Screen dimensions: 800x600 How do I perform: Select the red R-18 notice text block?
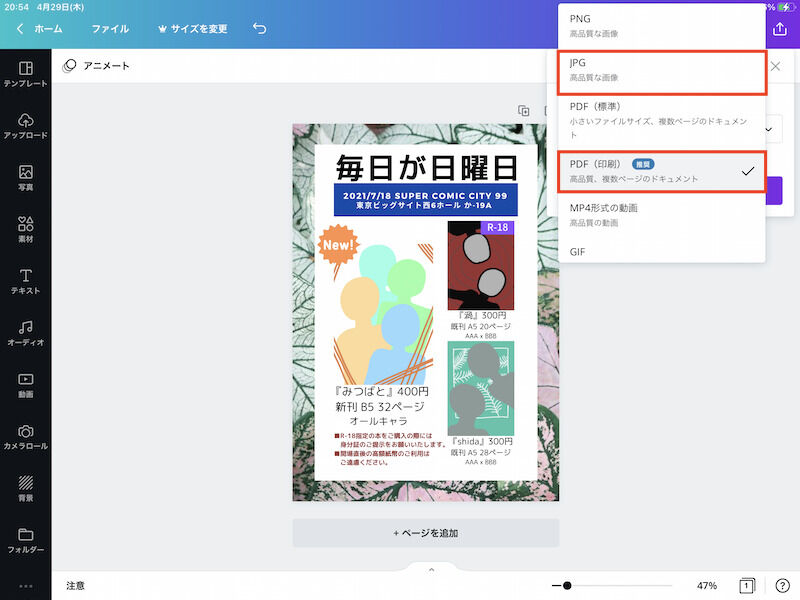click(x=390, y=449)
